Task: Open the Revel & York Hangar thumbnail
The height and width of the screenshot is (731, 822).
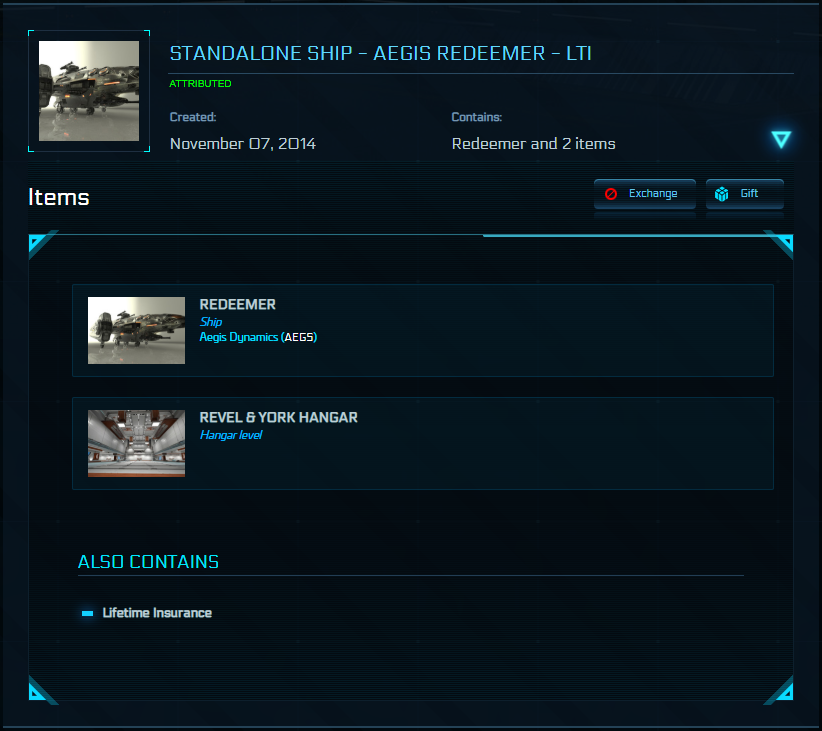Action: (136, 443)
